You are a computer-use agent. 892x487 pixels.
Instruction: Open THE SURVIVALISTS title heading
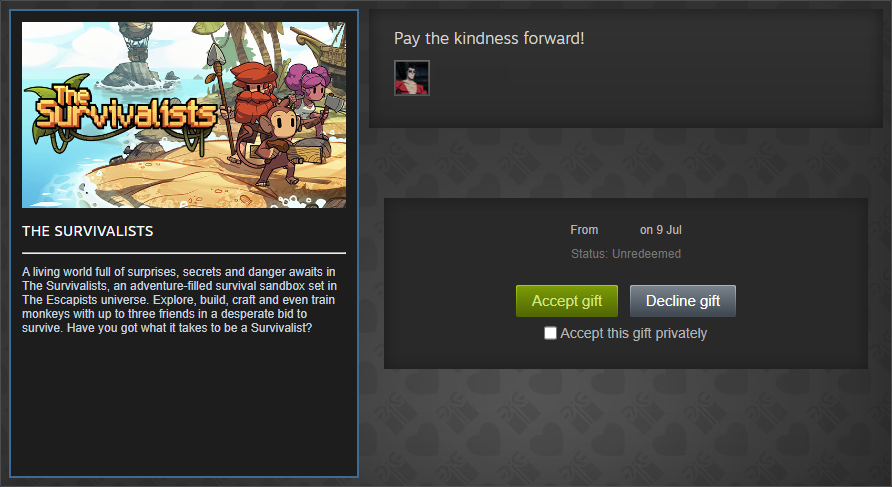pos(88,231)
